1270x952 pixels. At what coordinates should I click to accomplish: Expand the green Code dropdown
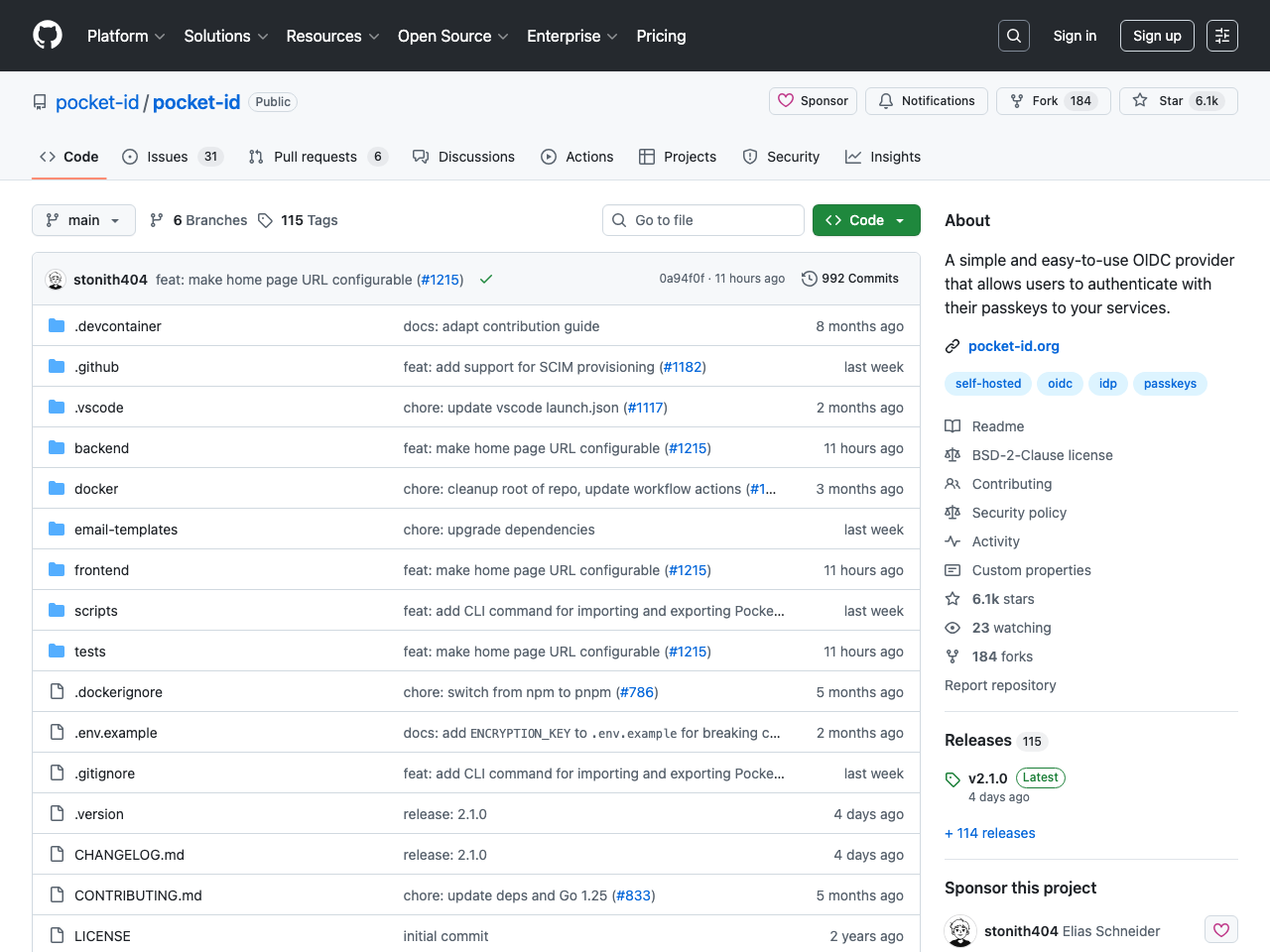865,220
